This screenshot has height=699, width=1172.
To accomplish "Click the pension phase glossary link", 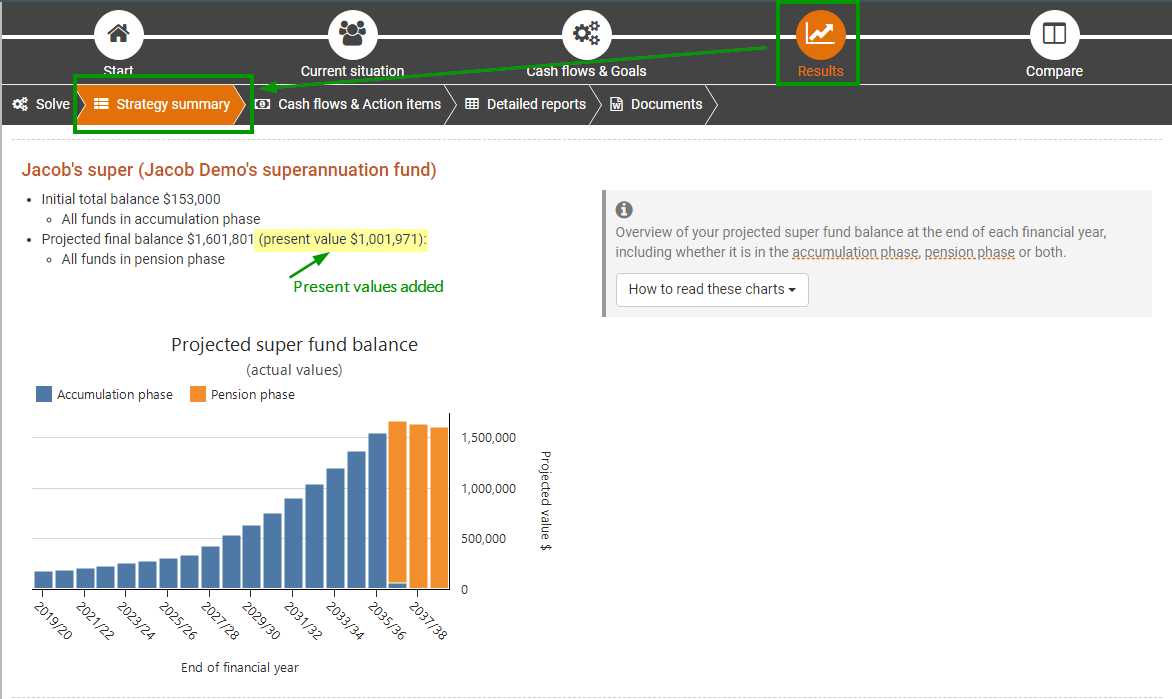I will pyautogui.click(x=969, y=252).
